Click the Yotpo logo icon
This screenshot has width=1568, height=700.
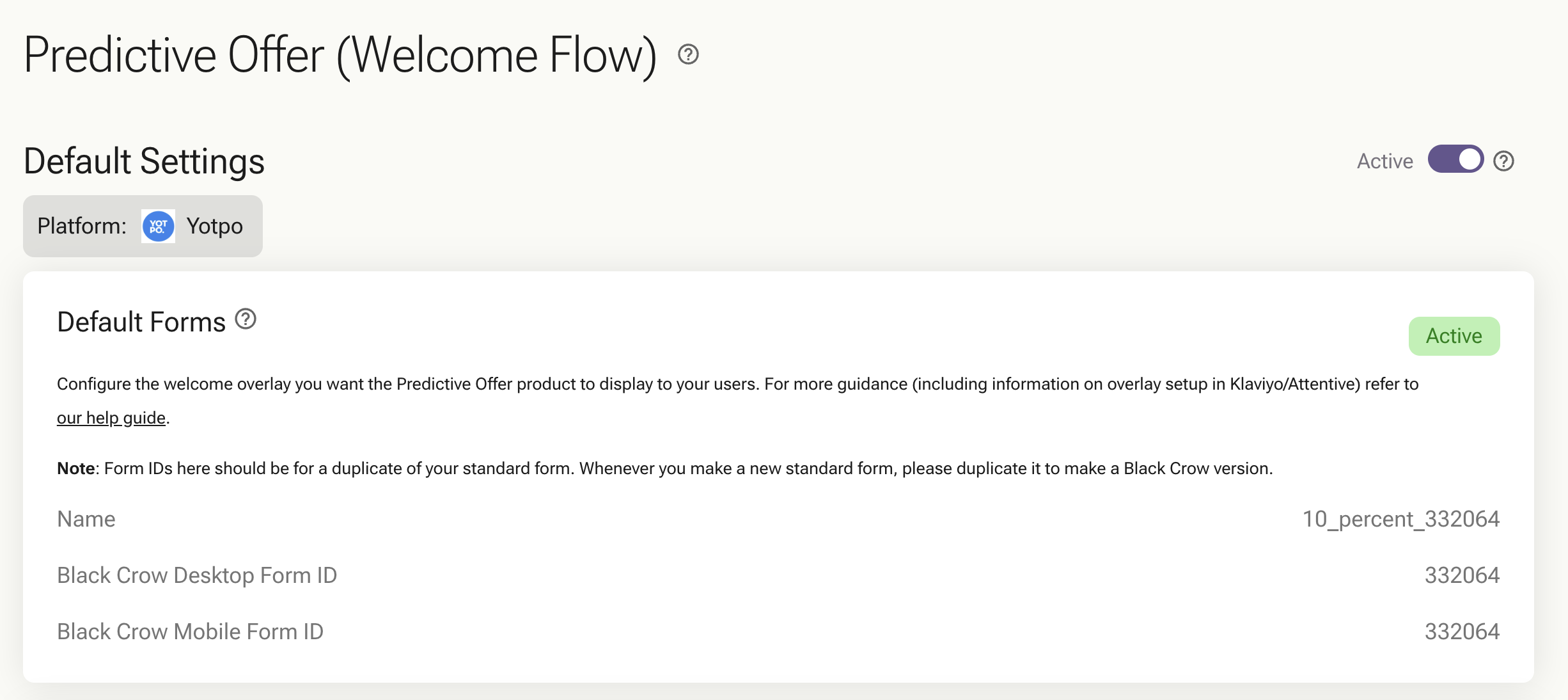click(x=158, y=227)
